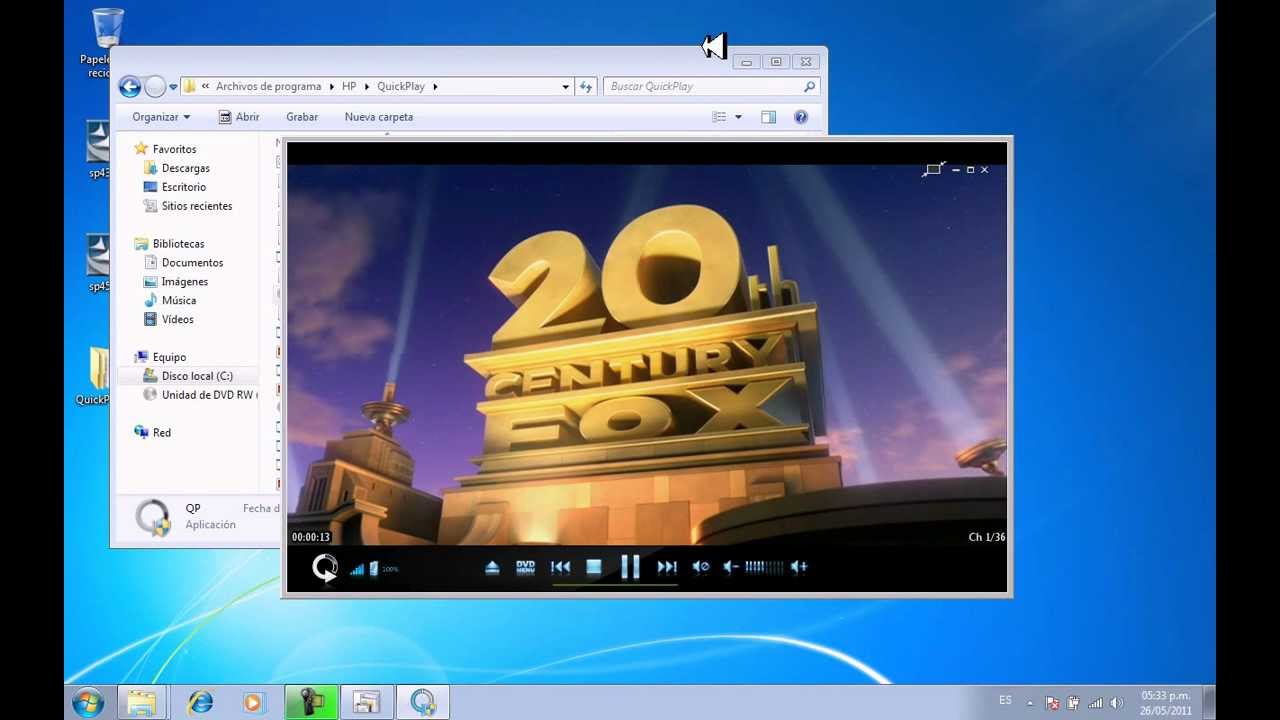The image size is (1280, 720).
Task: Expand arrow after HP in breadcrumb
Action: pos(366,87)
